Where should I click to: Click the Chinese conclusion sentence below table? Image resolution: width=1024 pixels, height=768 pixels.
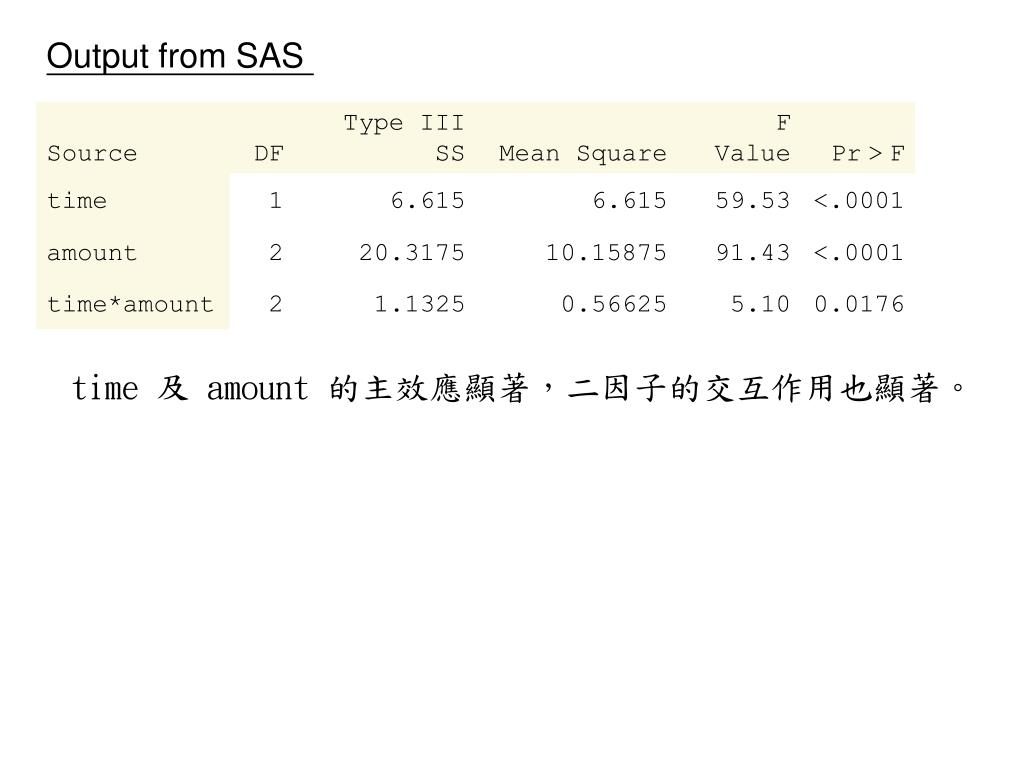[x=518, y=389]
